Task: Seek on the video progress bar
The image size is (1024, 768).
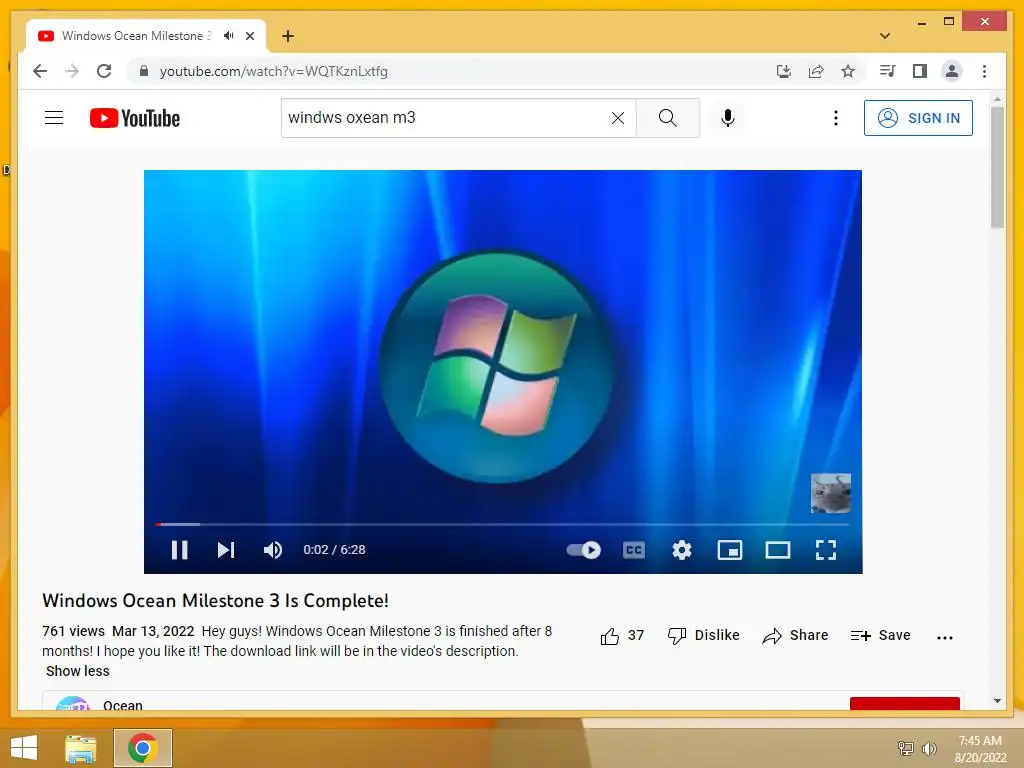Action: point(503,524)
